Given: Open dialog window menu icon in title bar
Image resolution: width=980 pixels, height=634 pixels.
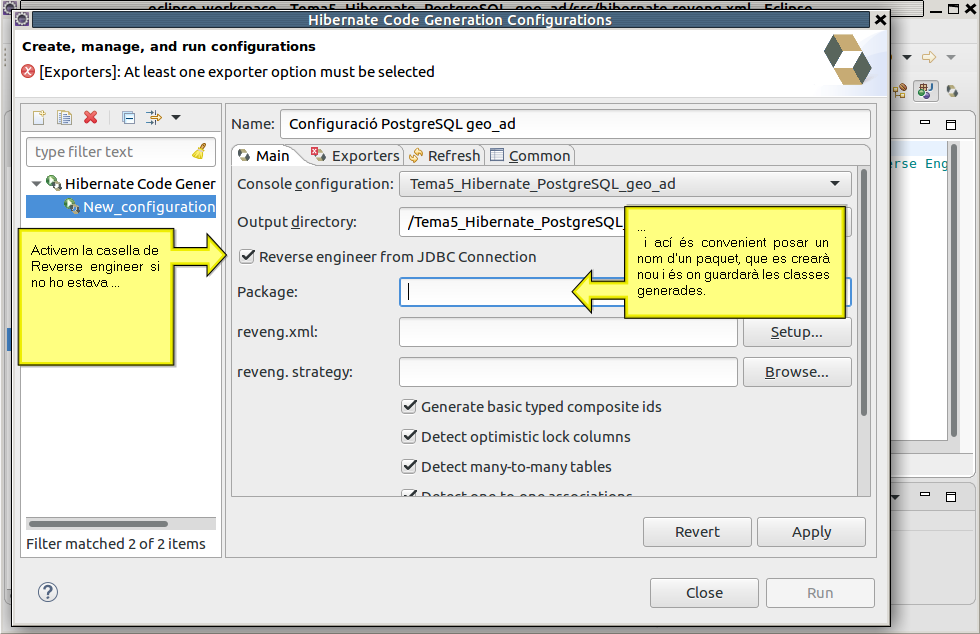Looking at the screenshot, I should coord(22,19).
